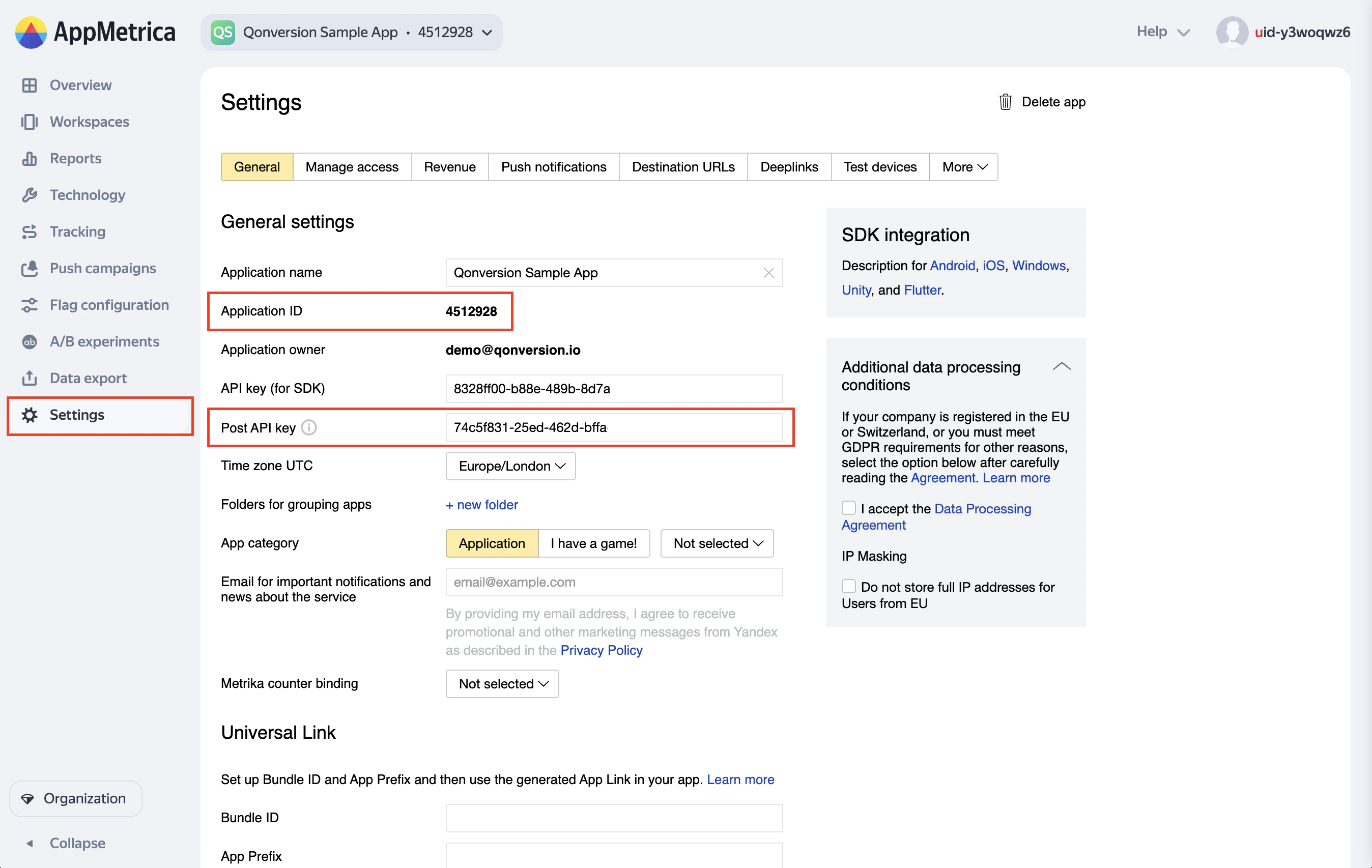The width and height of the screenshot is (1372, 868).
Task: Expand the More tabs dropdown
Action: click(963, 167)
